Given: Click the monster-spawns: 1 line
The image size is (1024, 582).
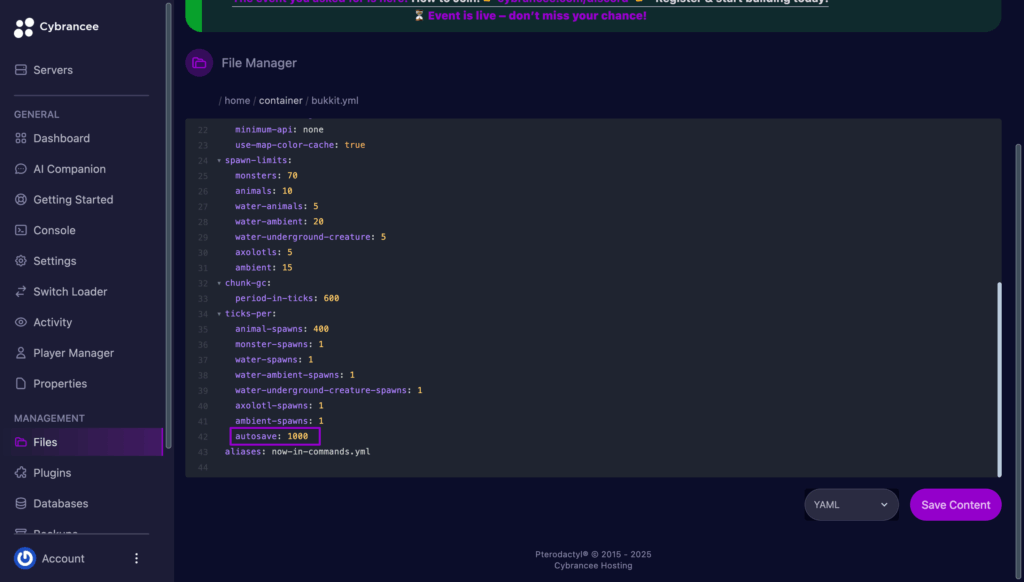Looking at the screenshot, I should point(279,344).
